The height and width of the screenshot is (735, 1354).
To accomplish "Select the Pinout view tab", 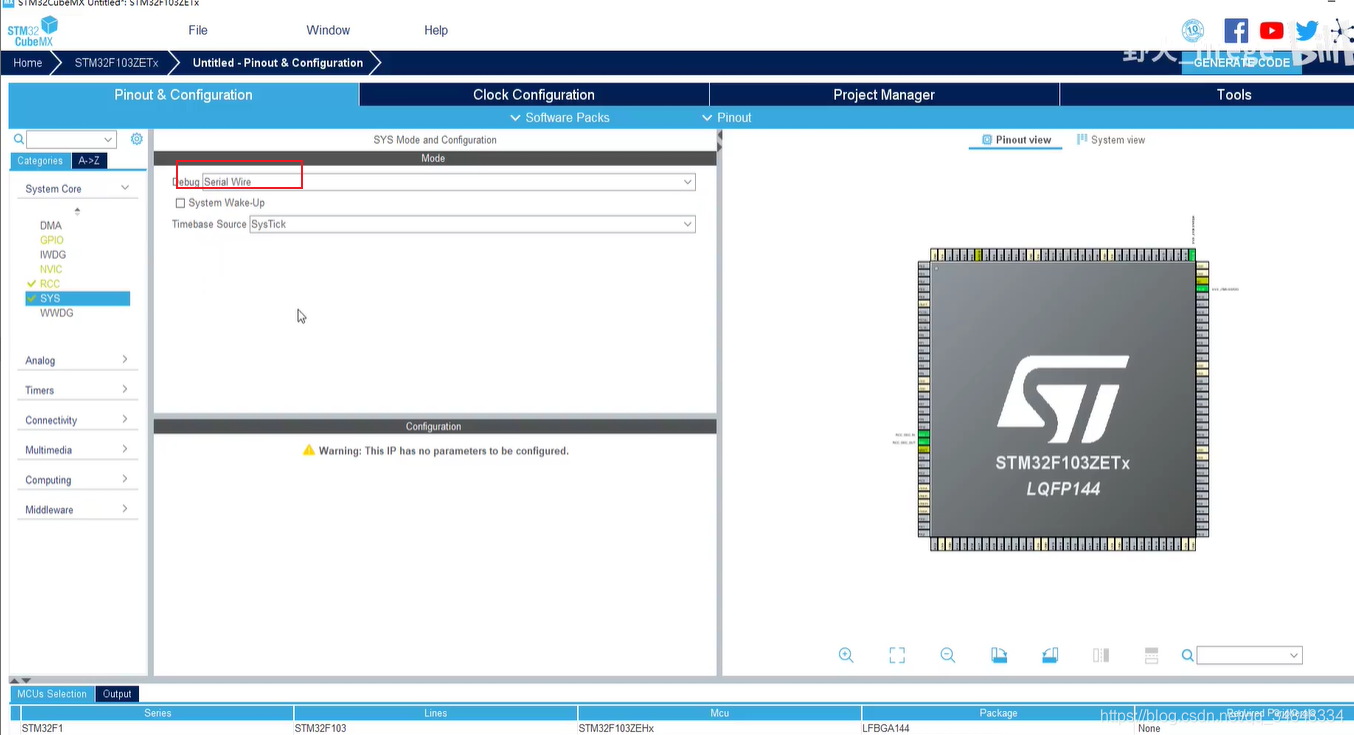I will [x=1016, y=140].
